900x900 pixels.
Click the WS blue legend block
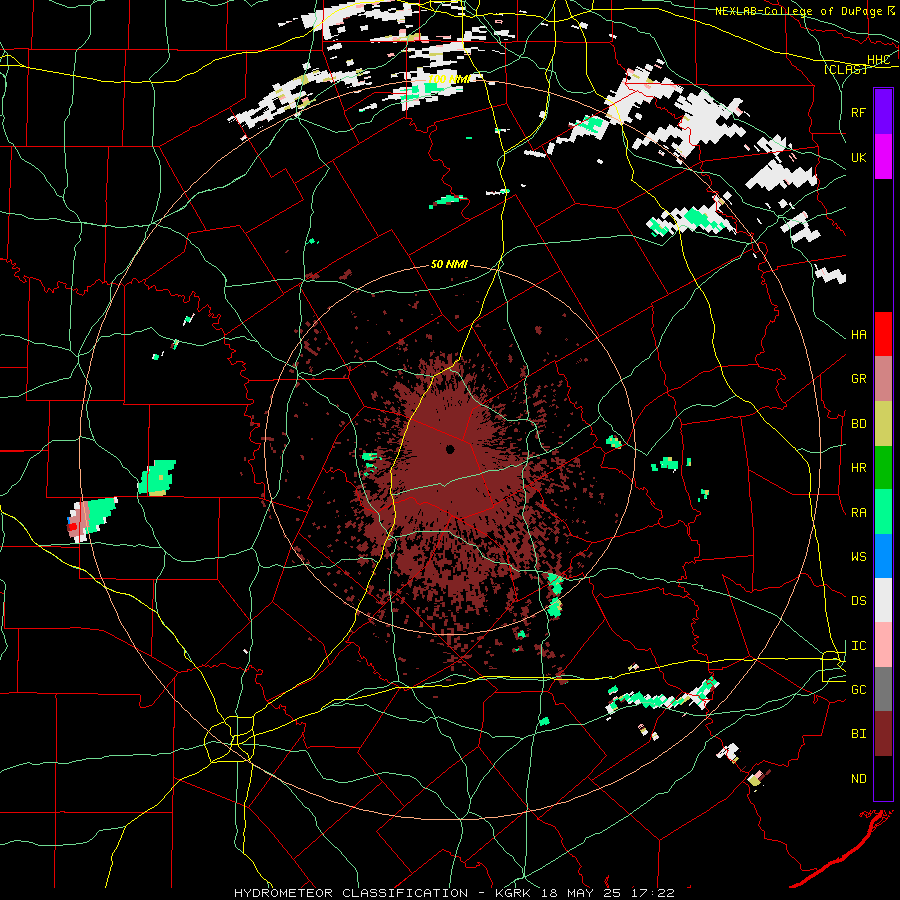pos(883,556)
